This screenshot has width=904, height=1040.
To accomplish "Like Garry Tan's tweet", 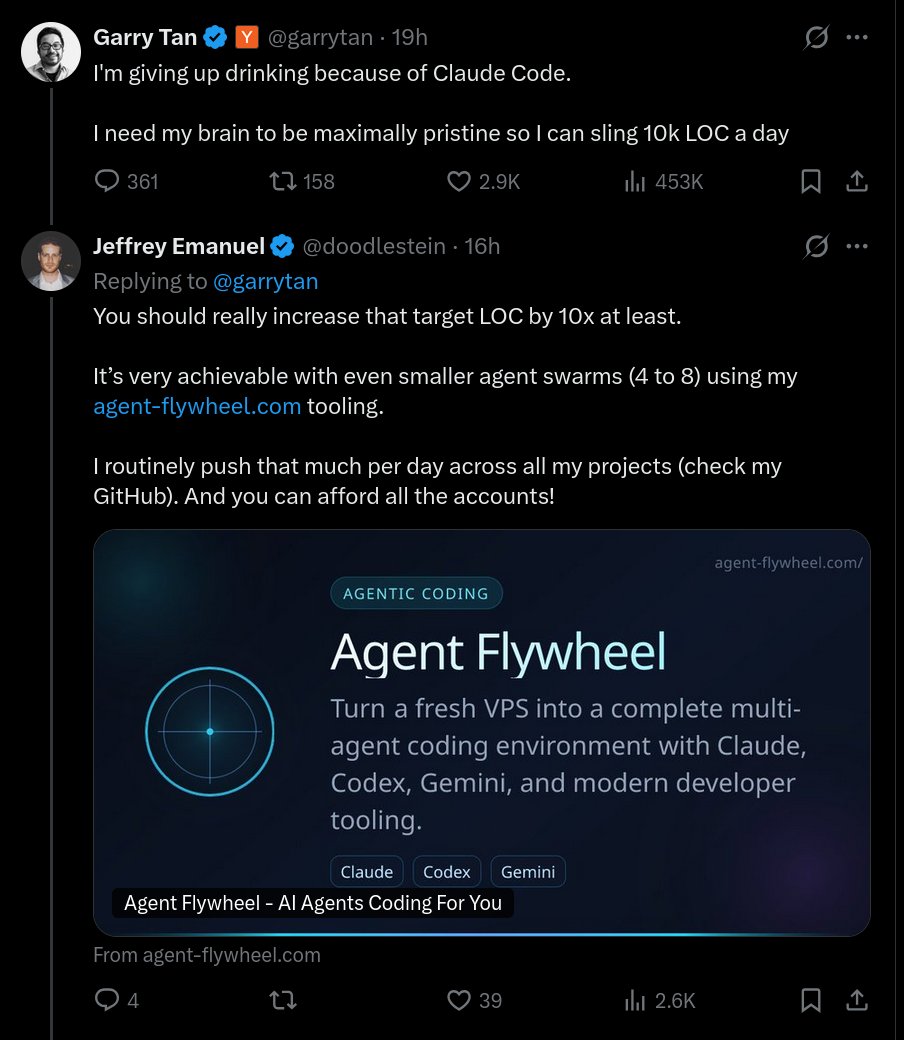I will 459,181.
